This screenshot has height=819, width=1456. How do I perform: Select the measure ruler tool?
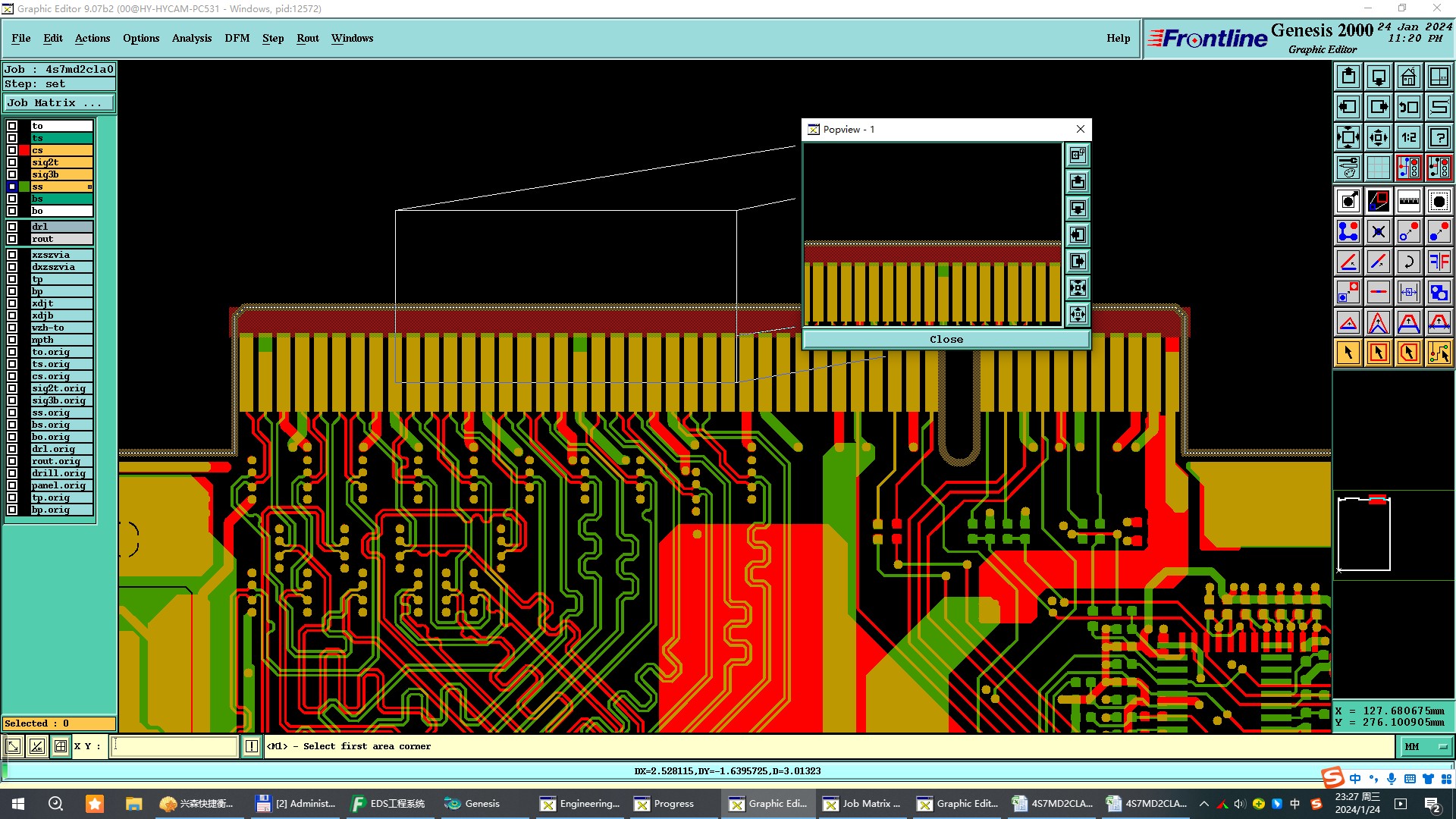tap(1408, 201)
